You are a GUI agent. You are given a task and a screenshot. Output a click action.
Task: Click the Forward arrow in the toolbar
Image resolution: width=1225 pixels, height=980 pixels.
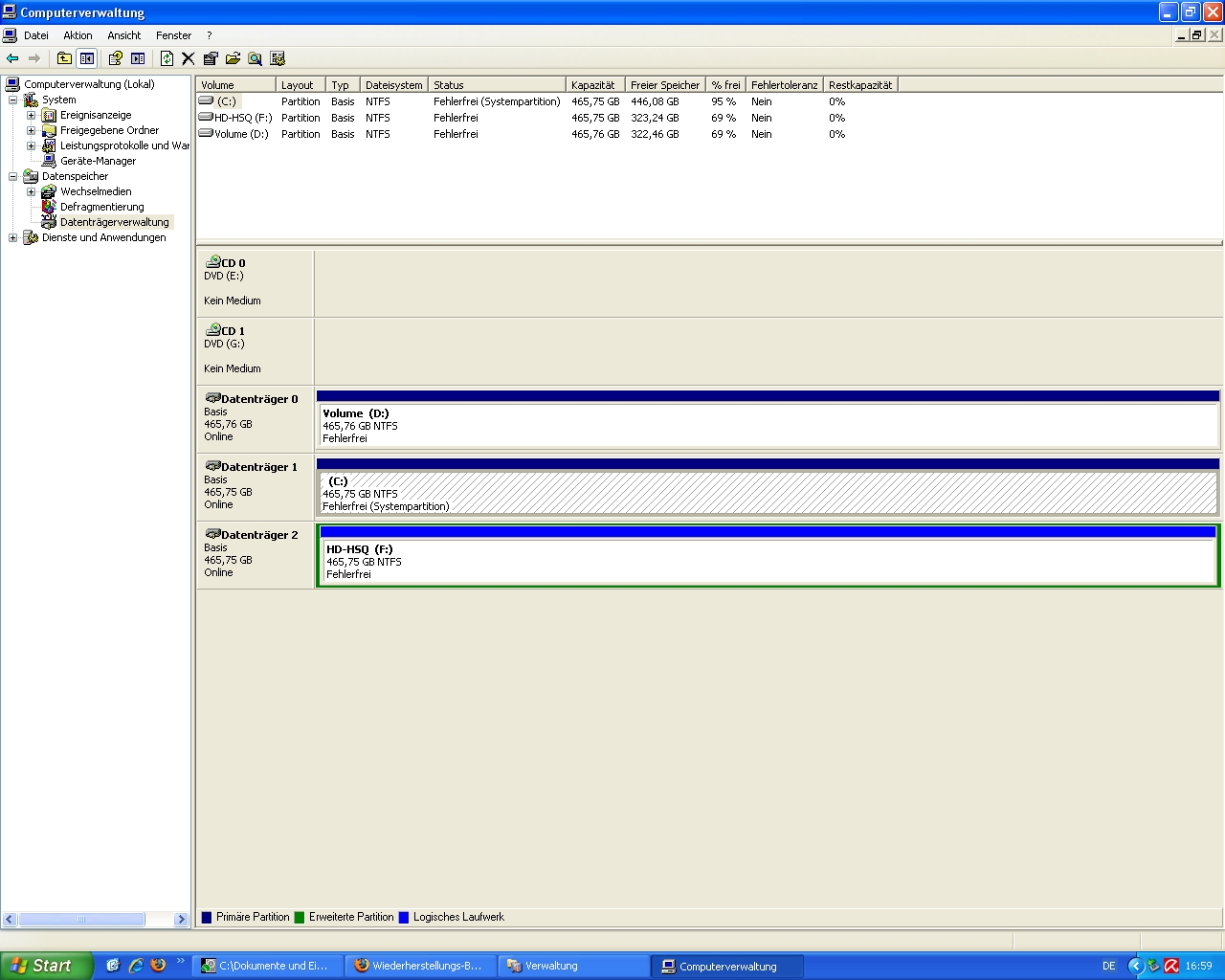(x=34, y=58)
